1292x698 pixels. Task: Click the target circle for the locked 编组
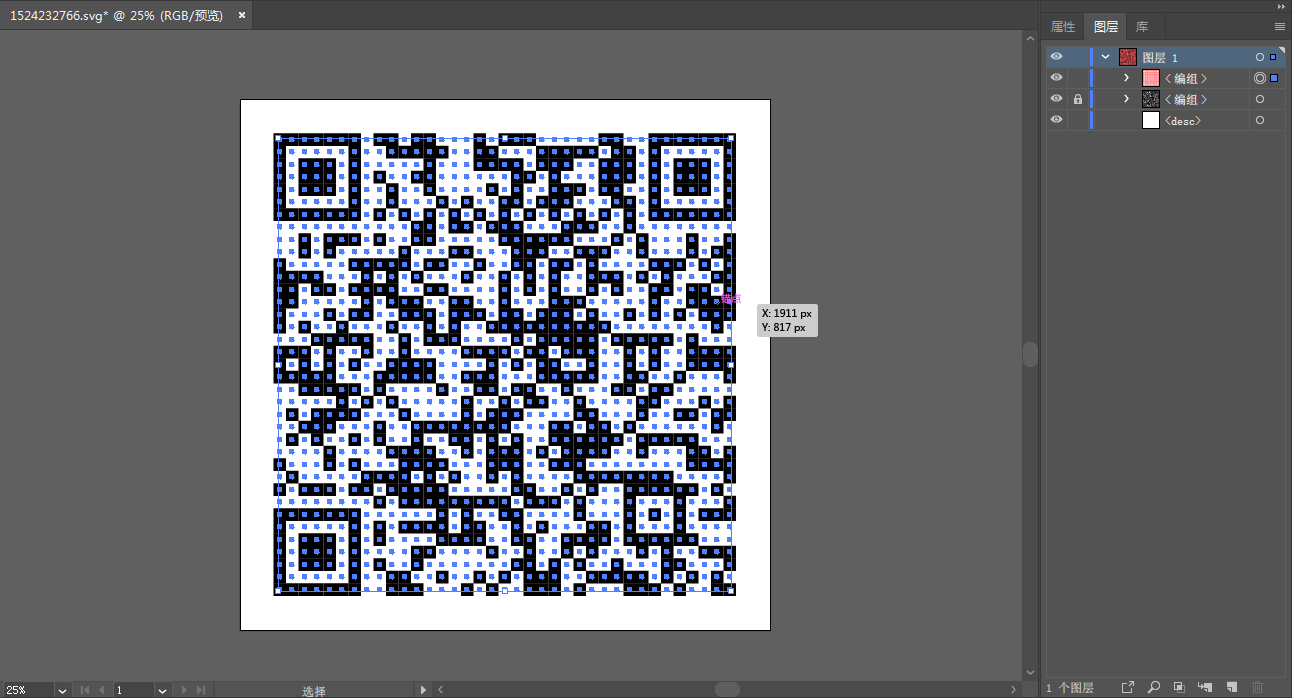pyautogui.click(x=1260, y=99)
